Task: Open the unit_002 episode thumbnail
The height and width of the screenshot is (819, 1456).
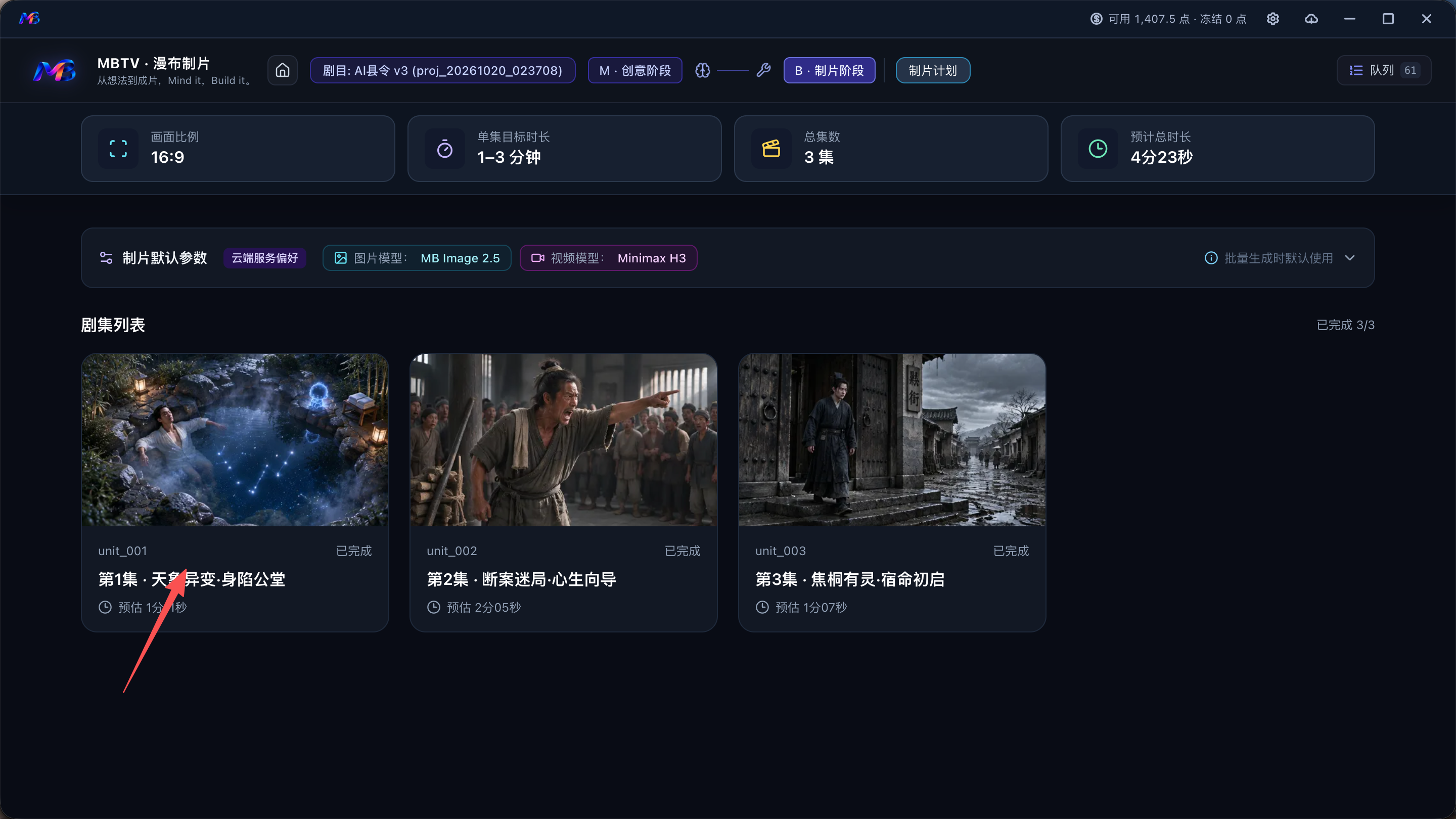Action: pos(564,440)
